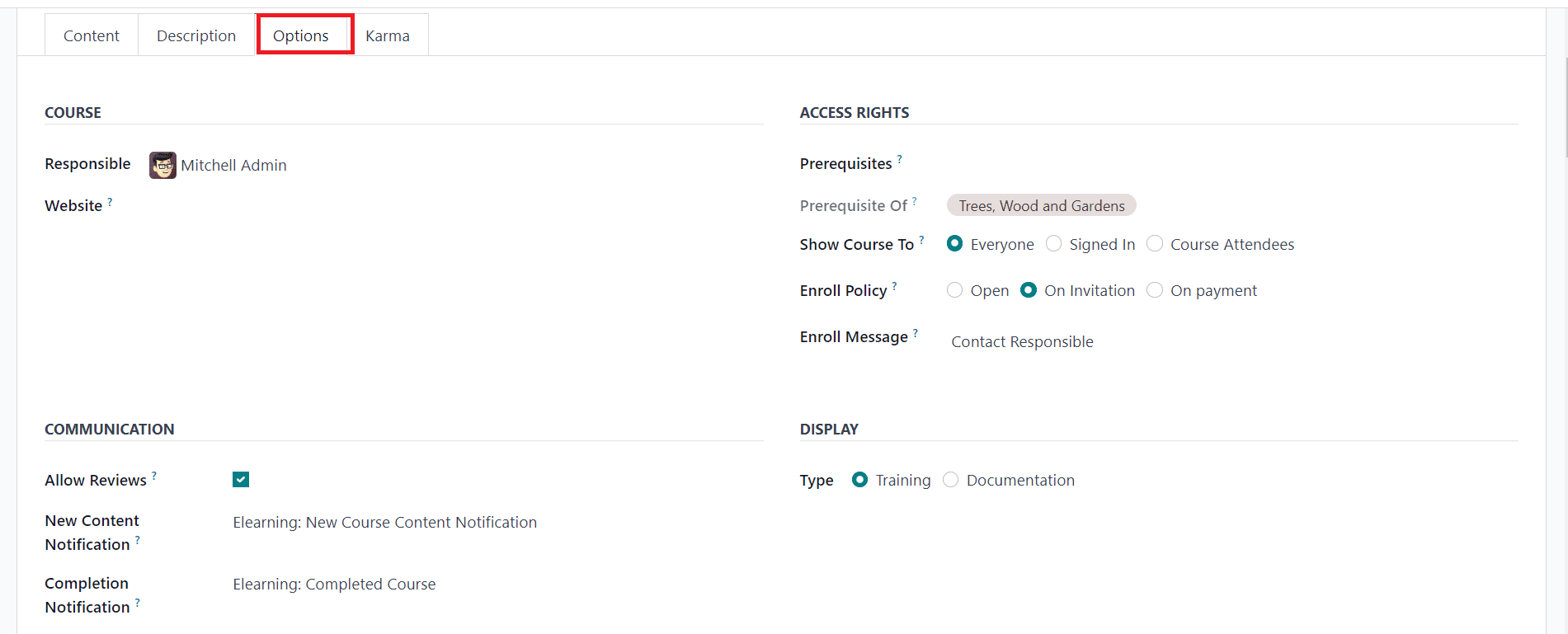Click help mark beside Completion Notification

pyautogui.click(x=137, y=603)
